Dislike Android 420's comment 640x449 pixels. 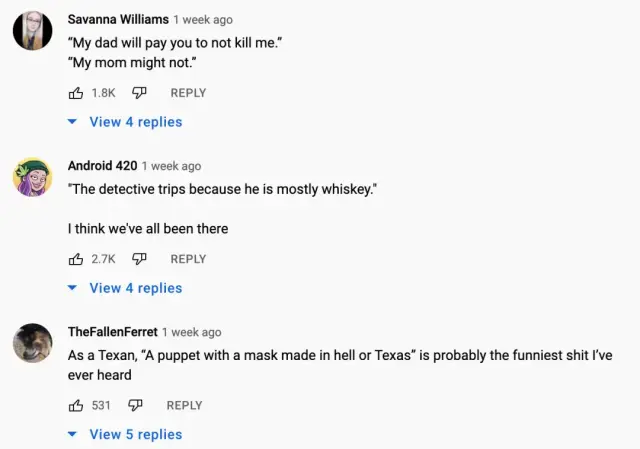[140, 259]
